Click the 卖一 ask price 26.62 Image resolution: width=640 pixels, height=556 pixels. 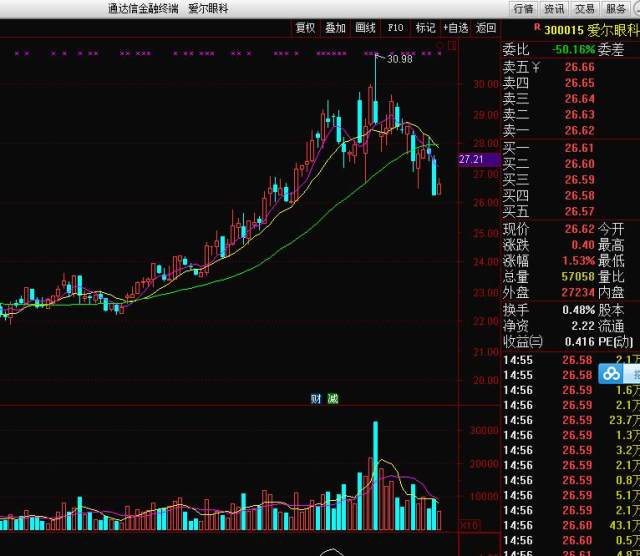point(579,130)
